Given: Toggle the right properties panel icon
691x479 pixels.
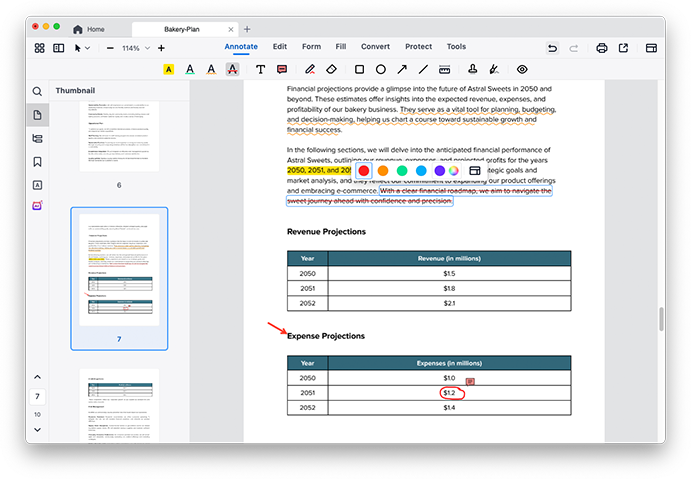Looking at the screenshot, I should 651,48.
